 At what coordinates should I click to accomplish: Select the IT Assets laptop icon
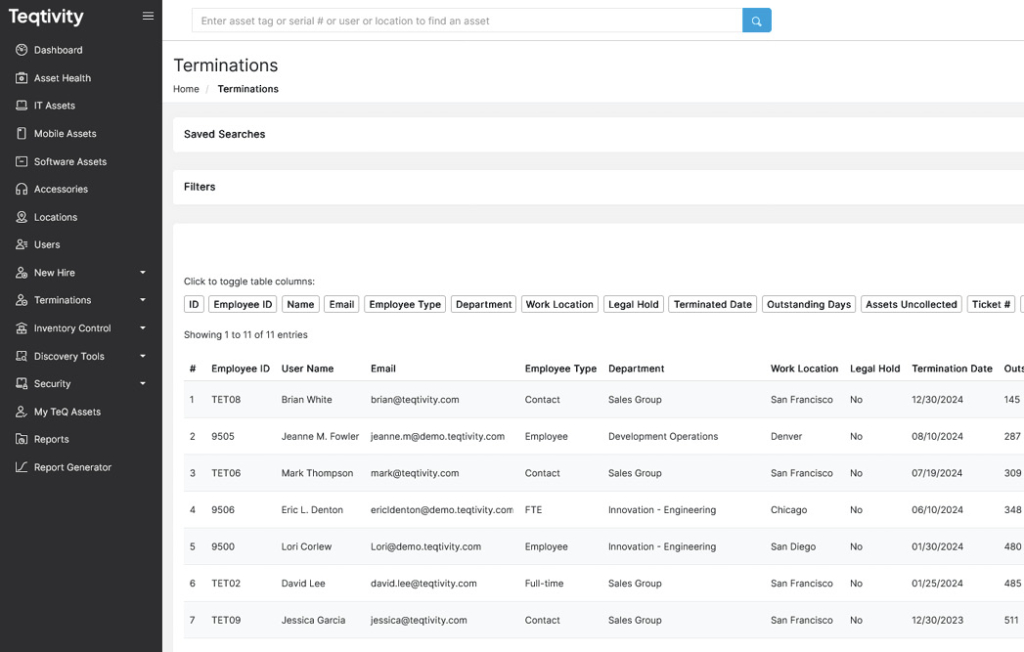coord(22,106)
